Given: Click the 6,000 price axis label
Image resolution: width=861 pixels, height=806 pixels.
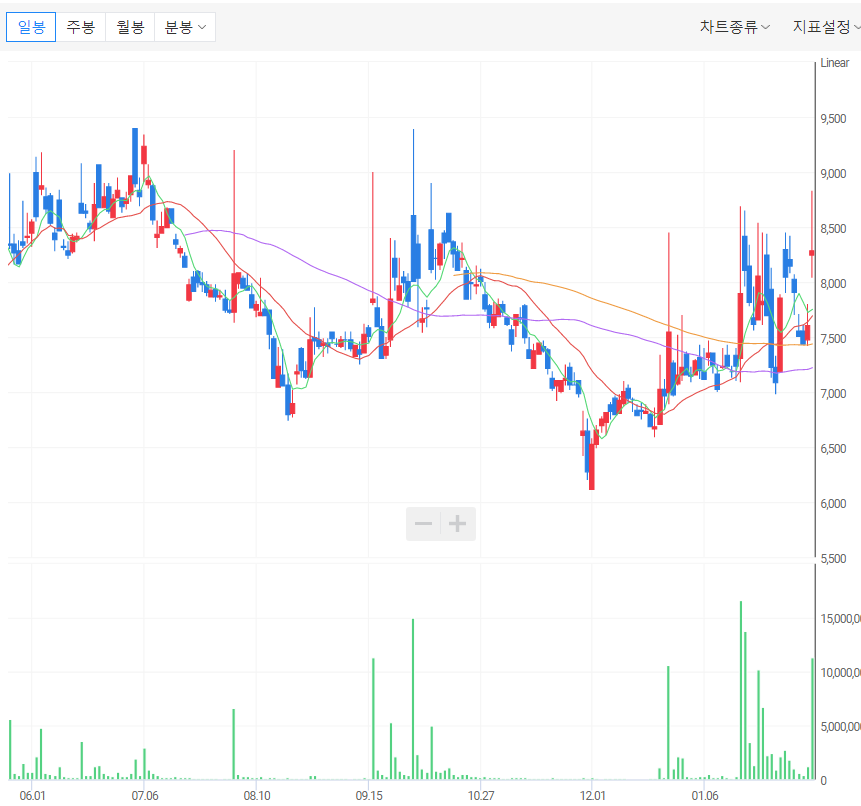Looking at the screenshot, I should (833, 503).
